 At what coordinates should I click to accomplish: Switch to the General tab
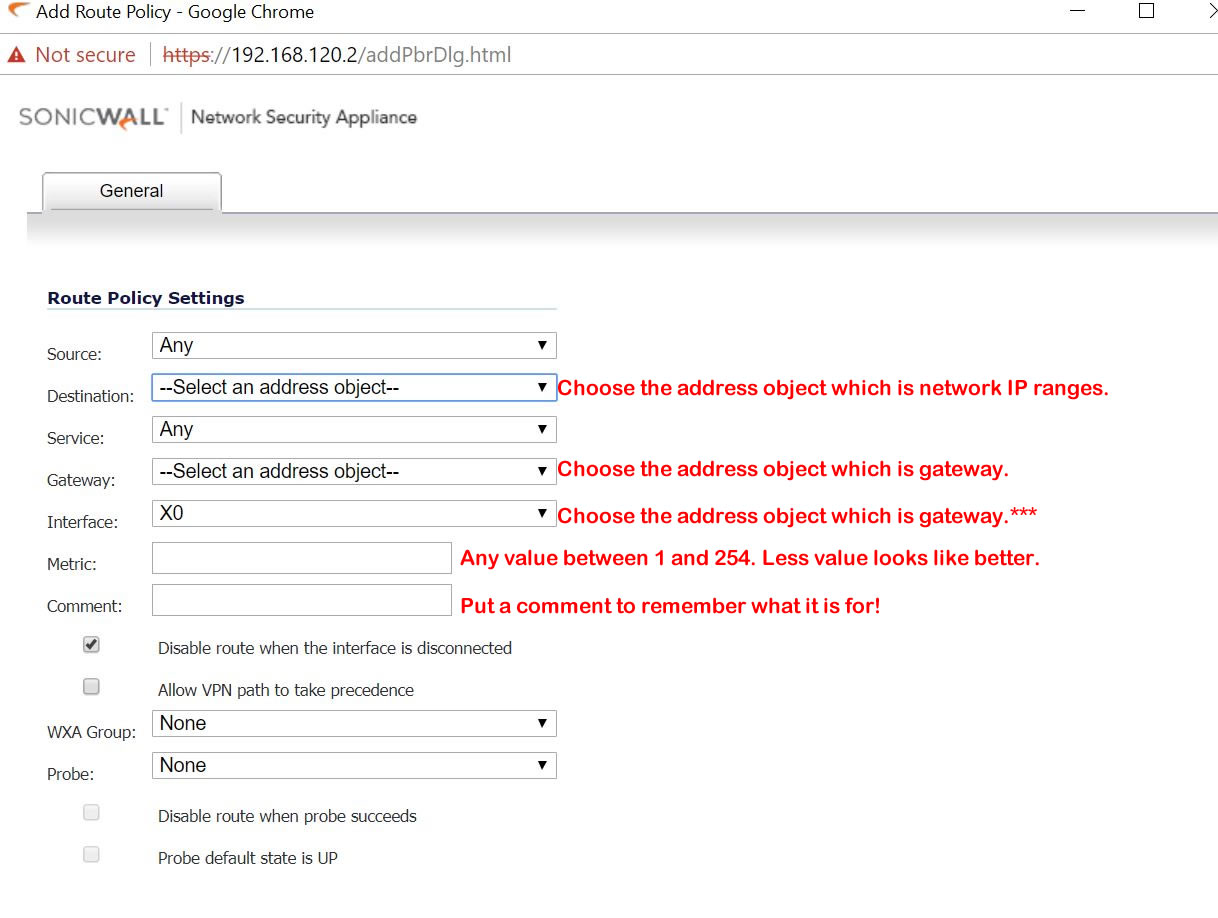pos(130,191)
